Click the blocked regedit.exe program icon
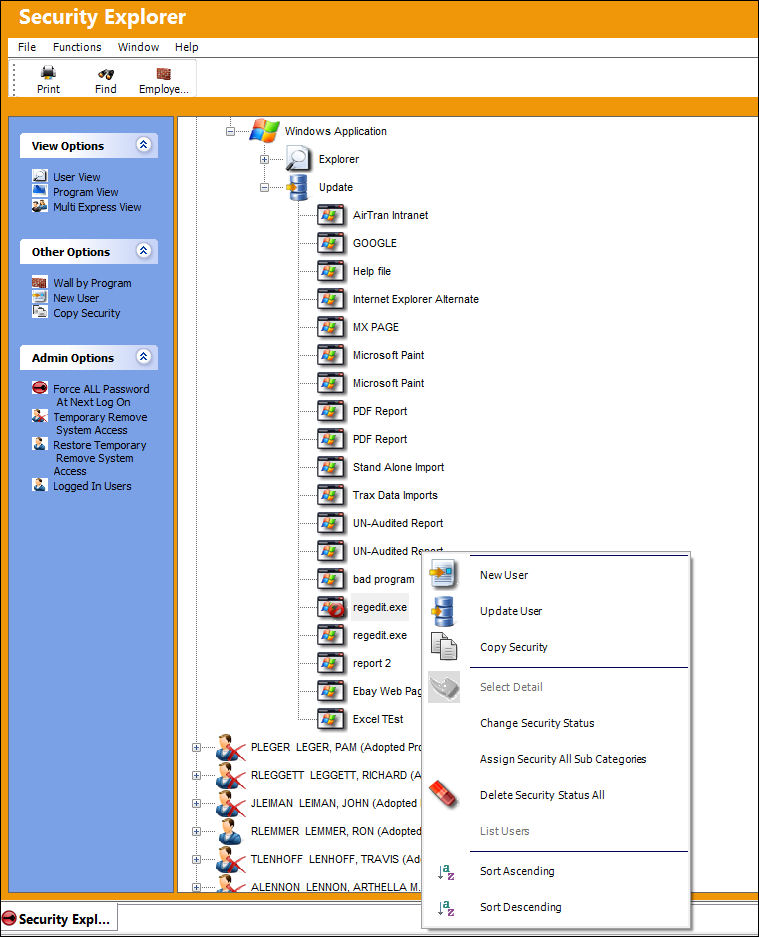The image size is (759, 937). coord(332,607)
